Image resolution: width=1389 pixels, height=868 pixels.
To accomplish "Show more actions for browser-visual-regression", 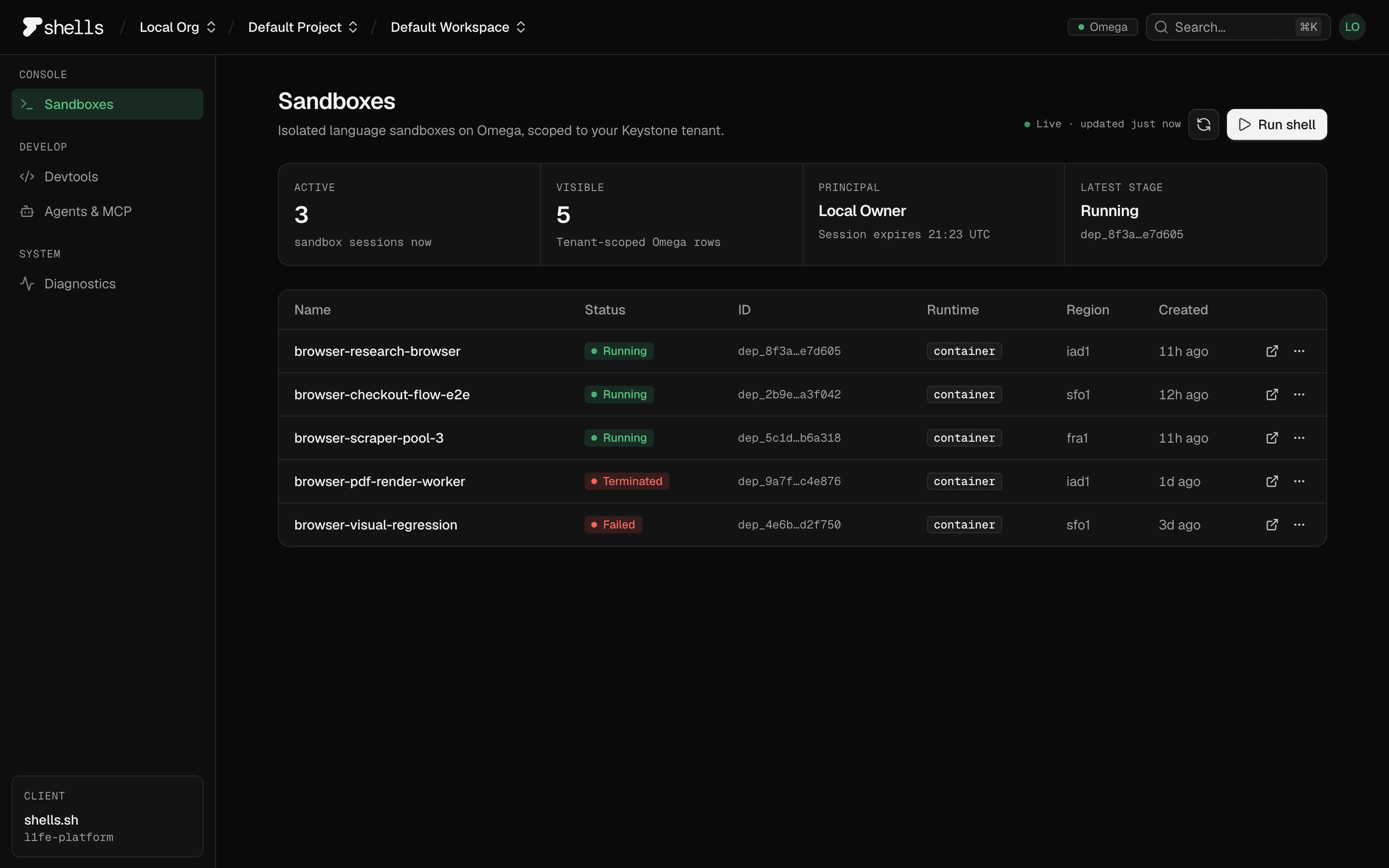I will click(1299, 525).
